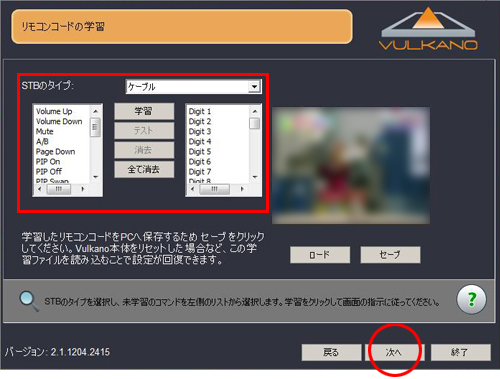Select Digit 6 in the right list

point(200,162)
